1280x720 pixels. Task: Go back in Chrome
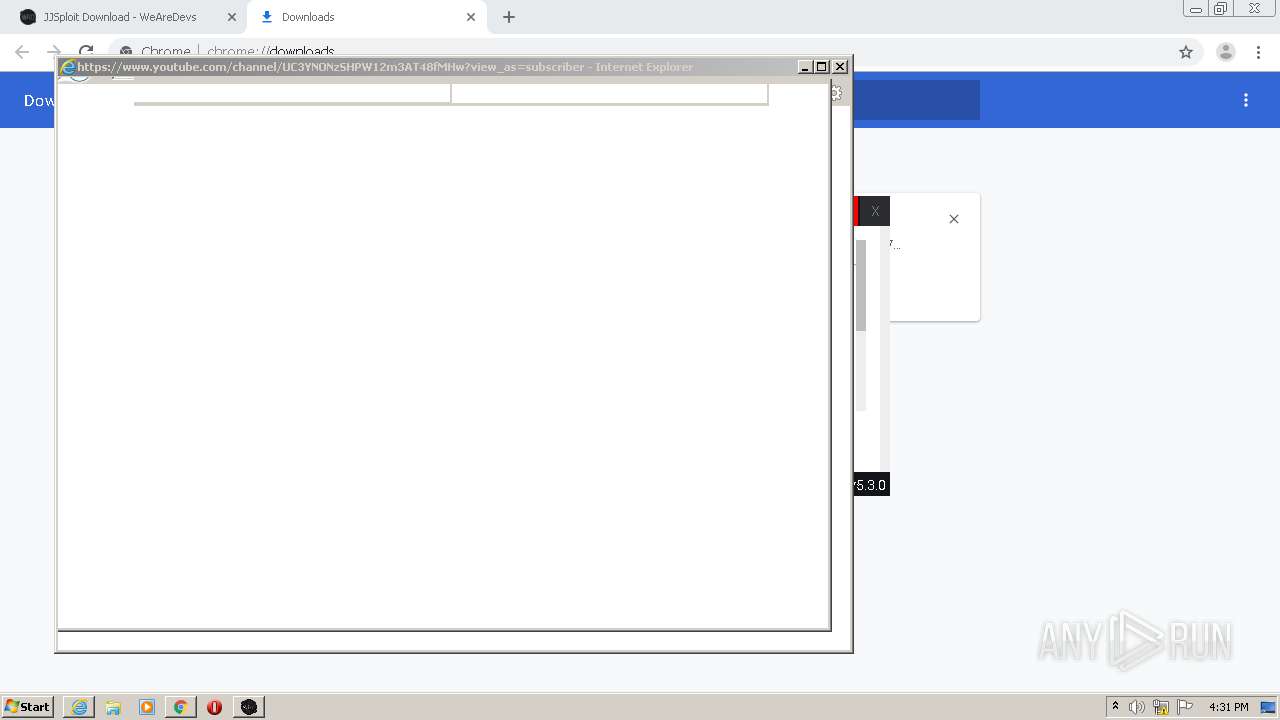coord(22,52)
